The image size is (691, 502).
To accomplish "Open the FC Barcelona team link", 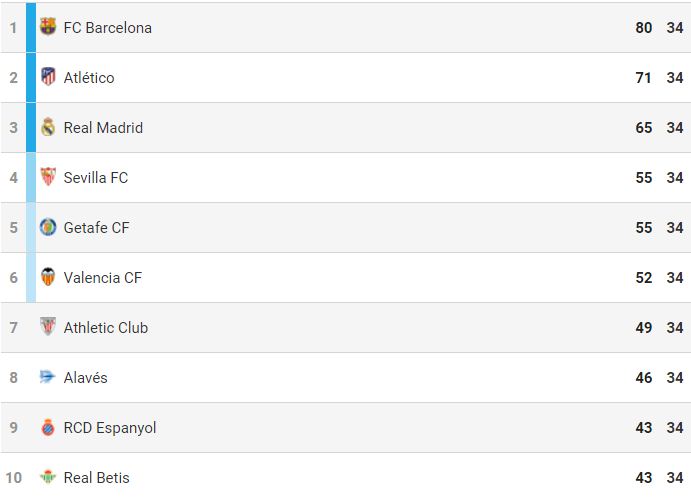I will coord(108,28).
